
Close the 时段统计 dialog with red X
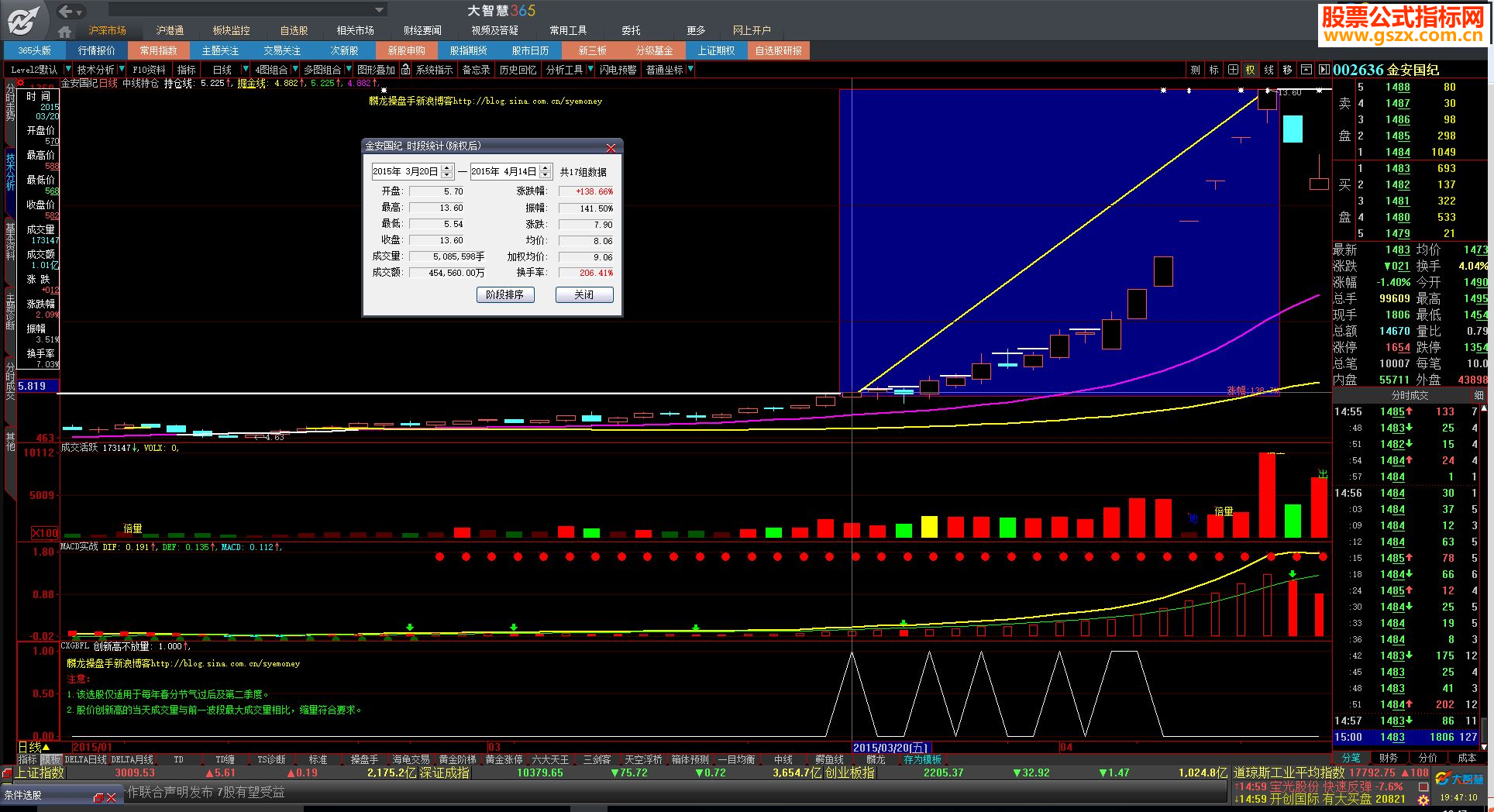click(x=611, y=146)
